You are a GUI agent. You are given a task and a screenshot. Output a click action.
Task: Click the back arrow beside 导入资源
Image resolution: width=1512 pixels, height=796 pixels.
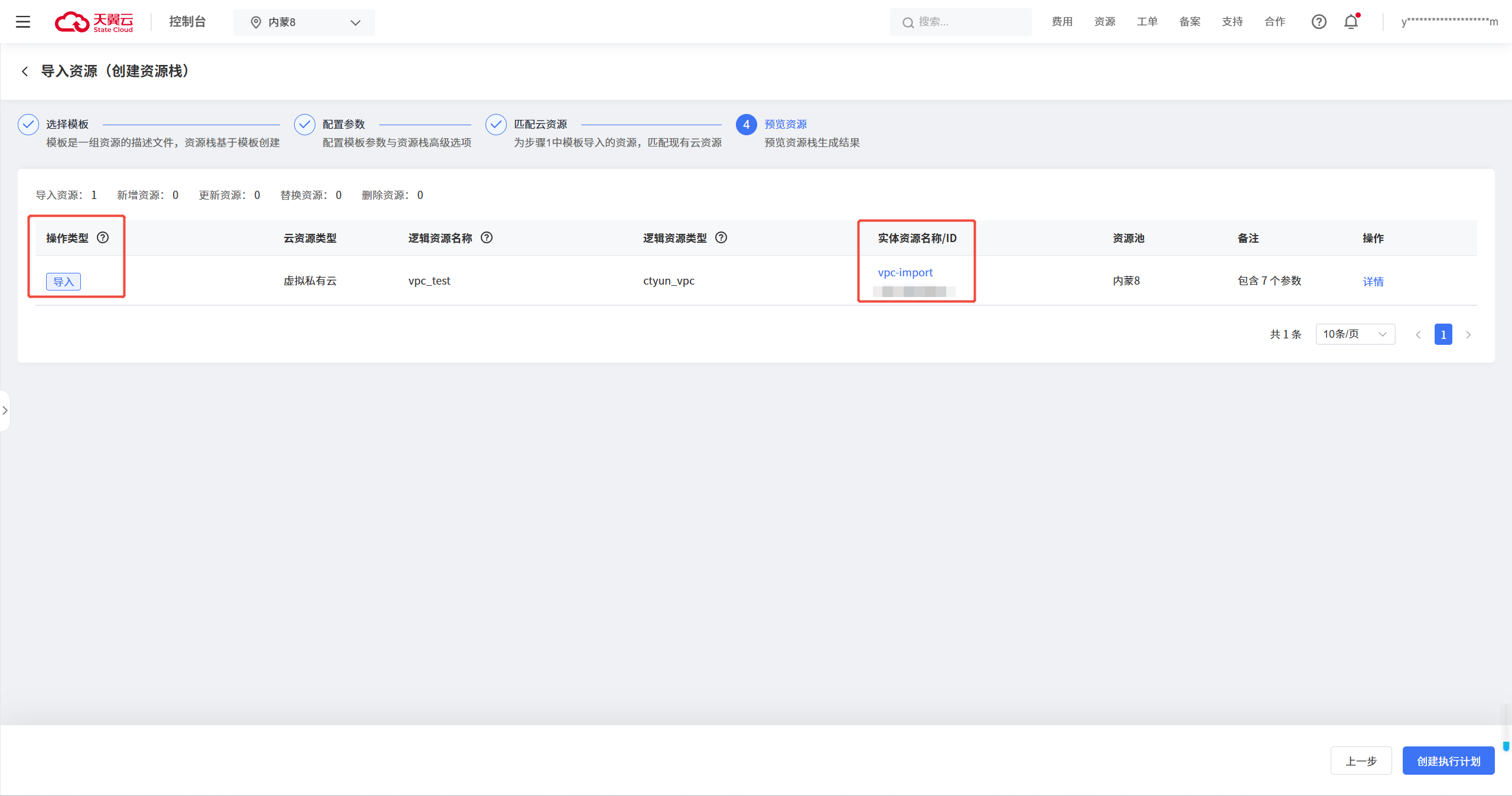(x=25, y=71)
